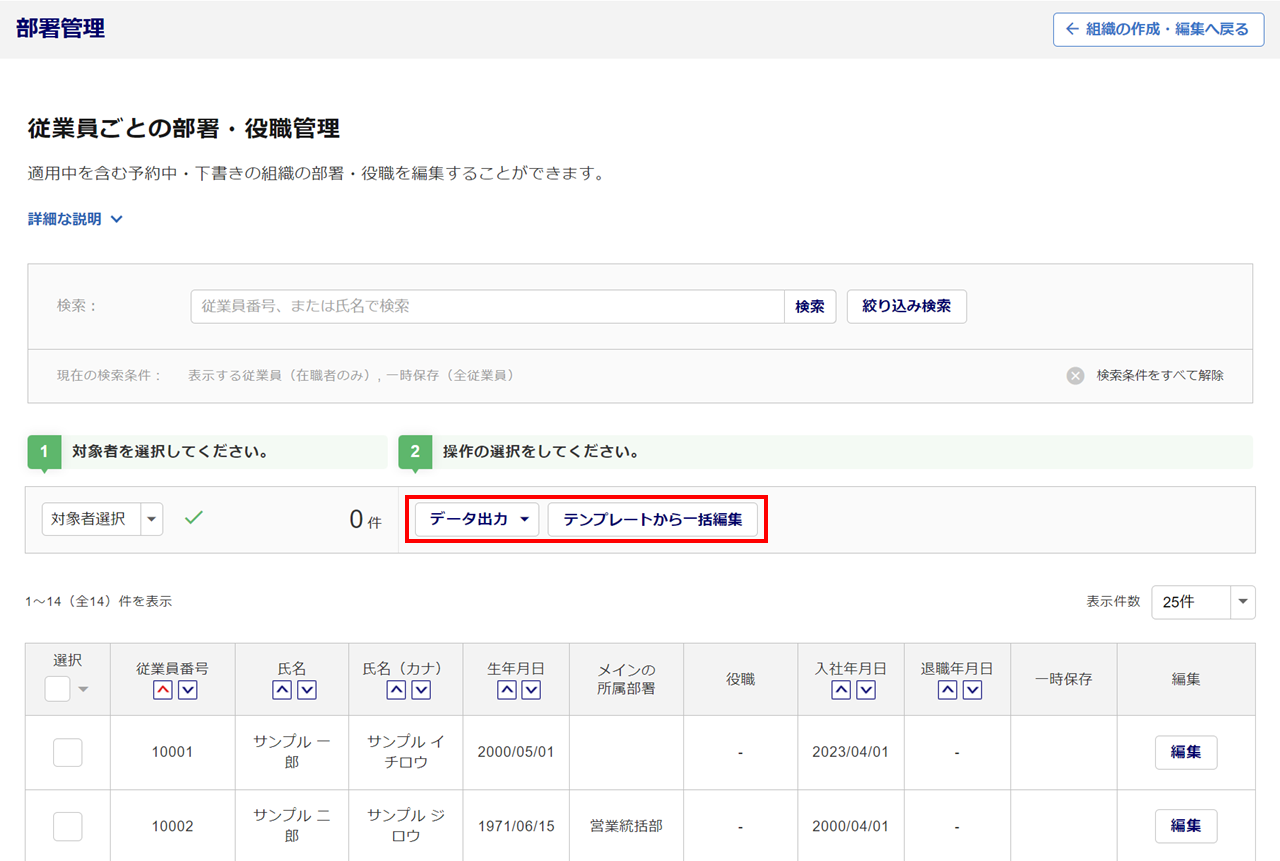Image resolution: width=1280 pixels, height=861 pixels.
Task: Click the 部署管理 page title
Action: pos(61,29)
